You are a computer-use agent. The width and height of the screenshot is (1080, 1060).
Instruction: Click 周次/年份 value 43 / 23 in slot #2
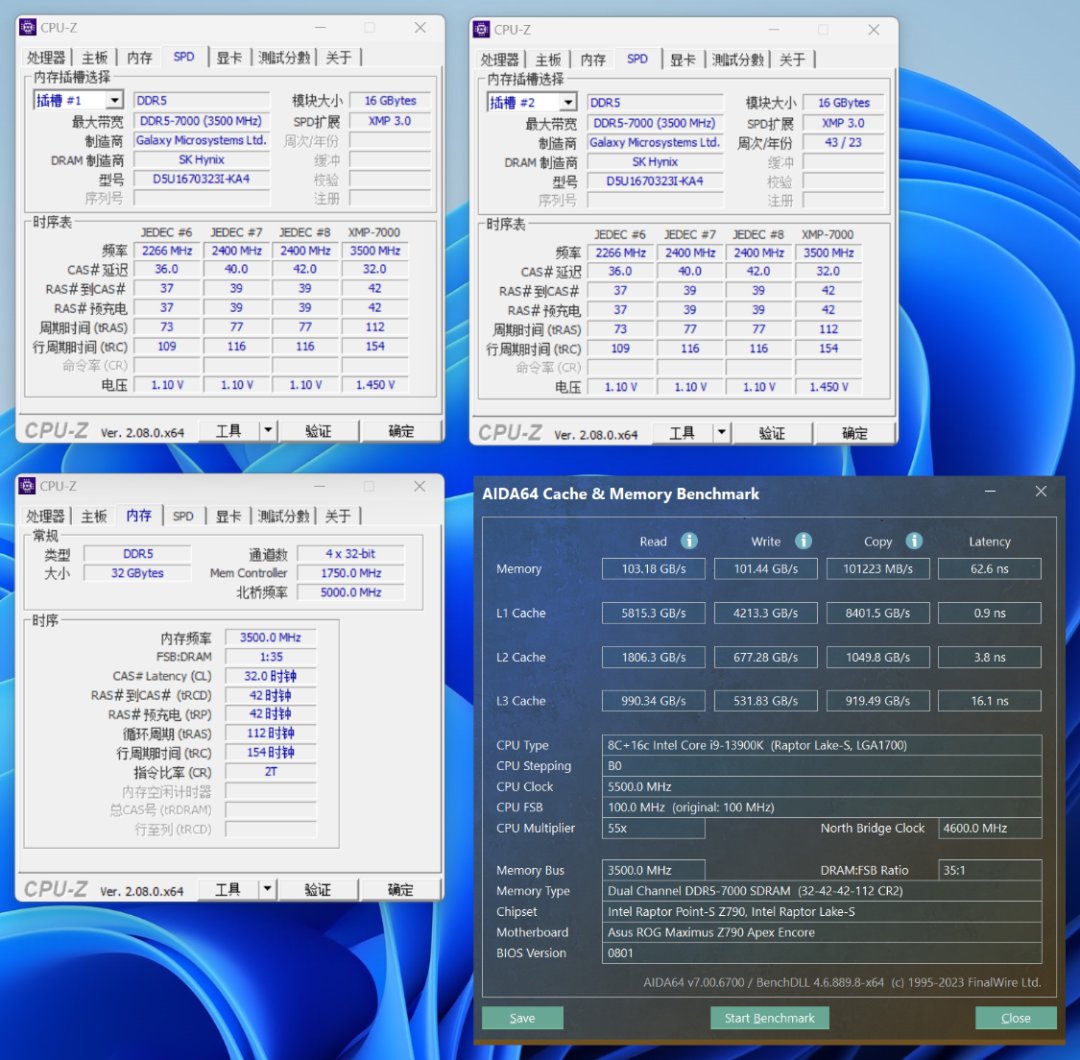tap(843, 143)
